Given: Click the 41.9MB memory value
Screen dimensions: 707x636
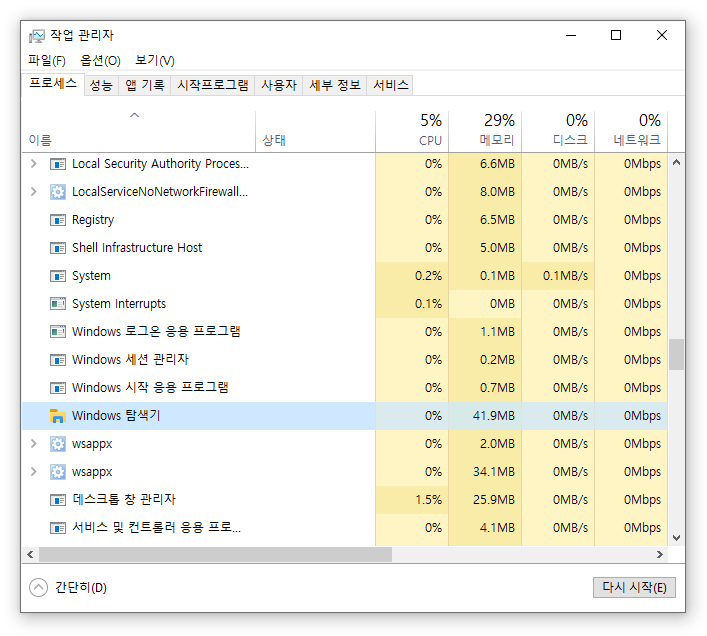Looking at the screenshot, I should (494, 416).
